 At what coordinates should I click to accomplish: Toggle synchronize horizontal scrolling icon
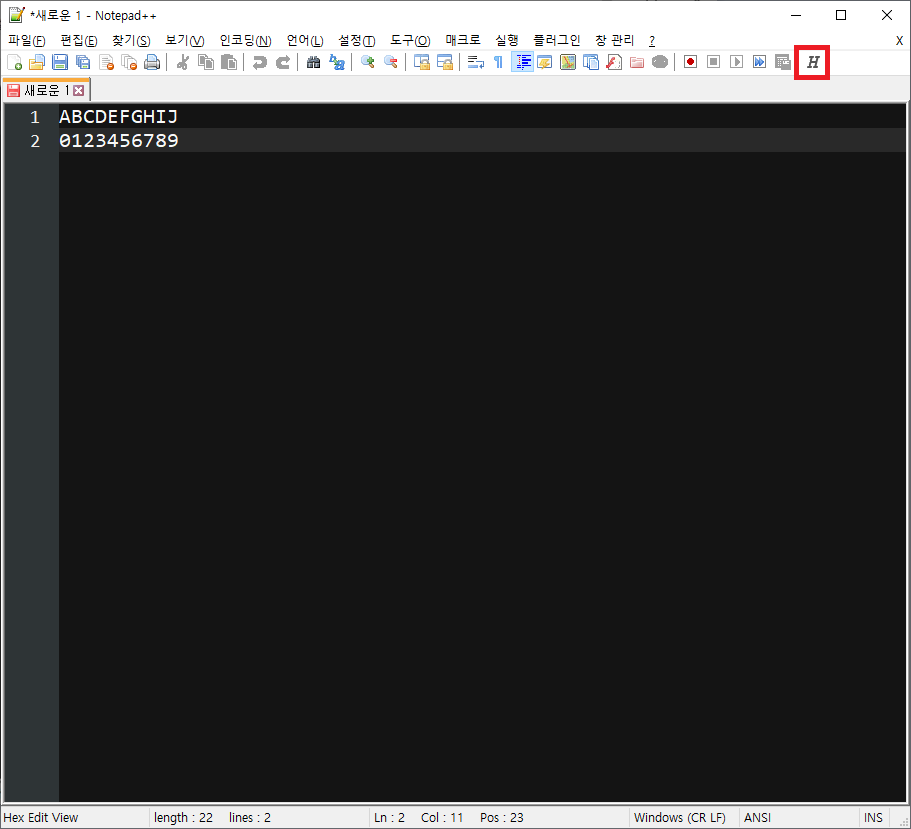point(444,62)
